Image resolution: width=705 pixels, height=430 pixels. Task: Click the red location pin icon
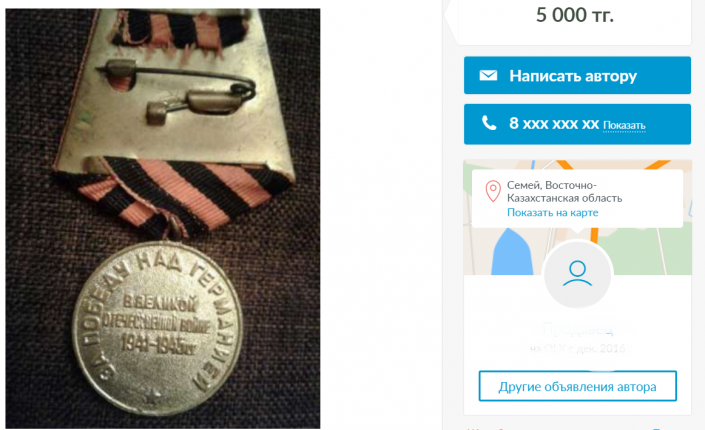tap(493, 191)
